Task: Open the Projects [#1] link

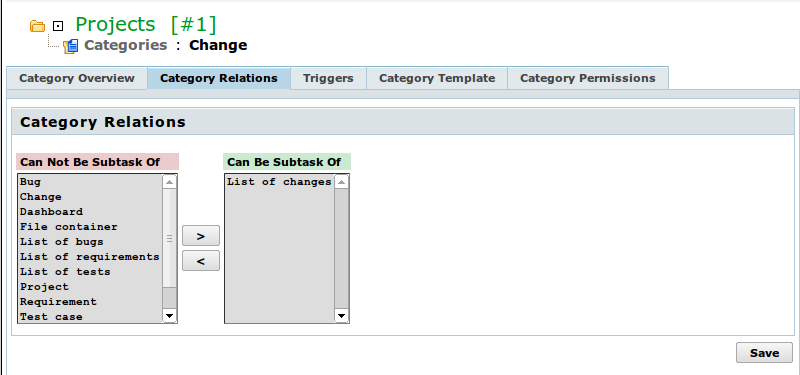Action: (x=146, y=24)
